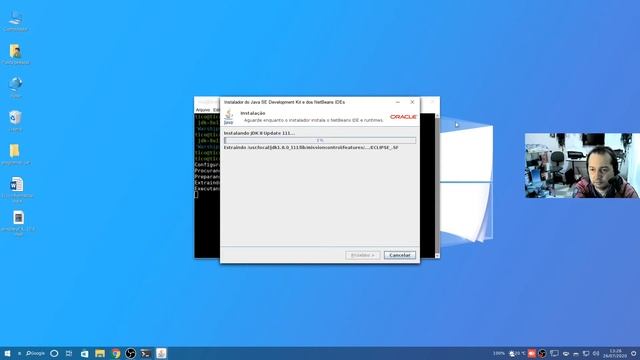Viewport: 640px width, 360px height.
Task: Launch Chrome from the taskbar
Action: pyautogui.click(x=116, y=353)
